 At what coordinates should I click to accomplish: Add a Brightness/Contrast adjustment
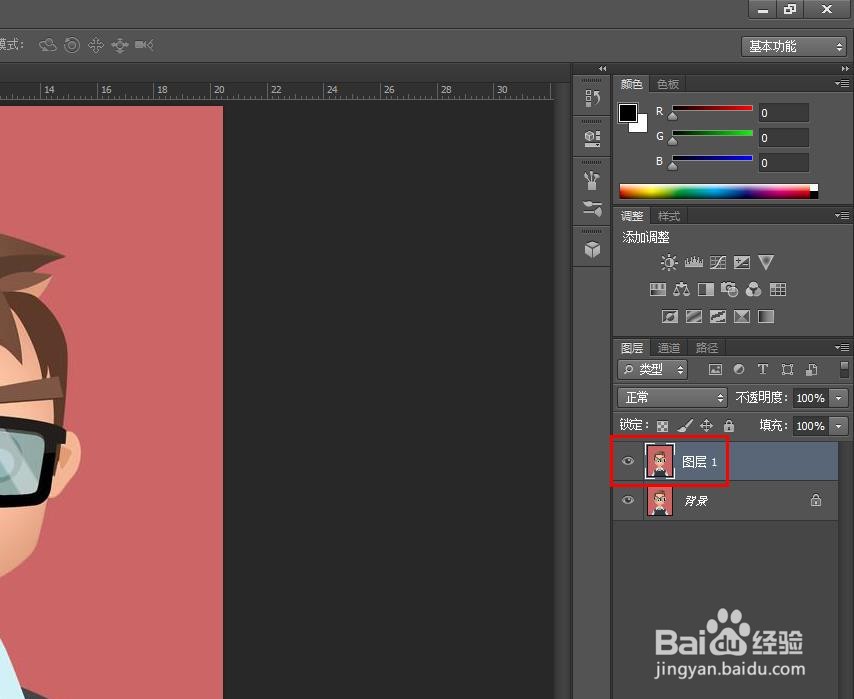pyautogui.click(x=669, y=263)
